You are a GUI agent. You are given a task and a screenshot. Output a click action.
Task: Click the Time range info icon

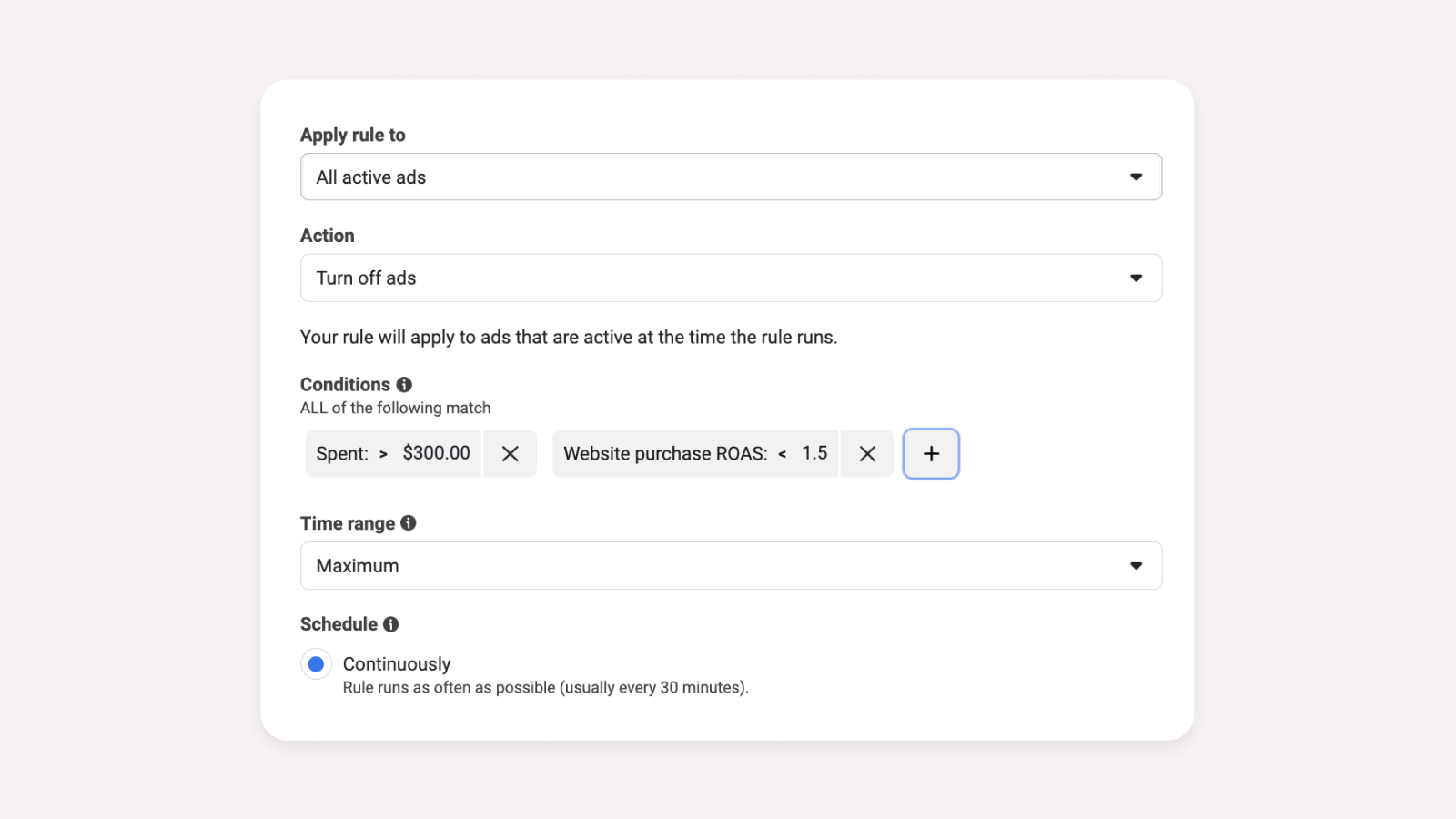pos(409,523)
